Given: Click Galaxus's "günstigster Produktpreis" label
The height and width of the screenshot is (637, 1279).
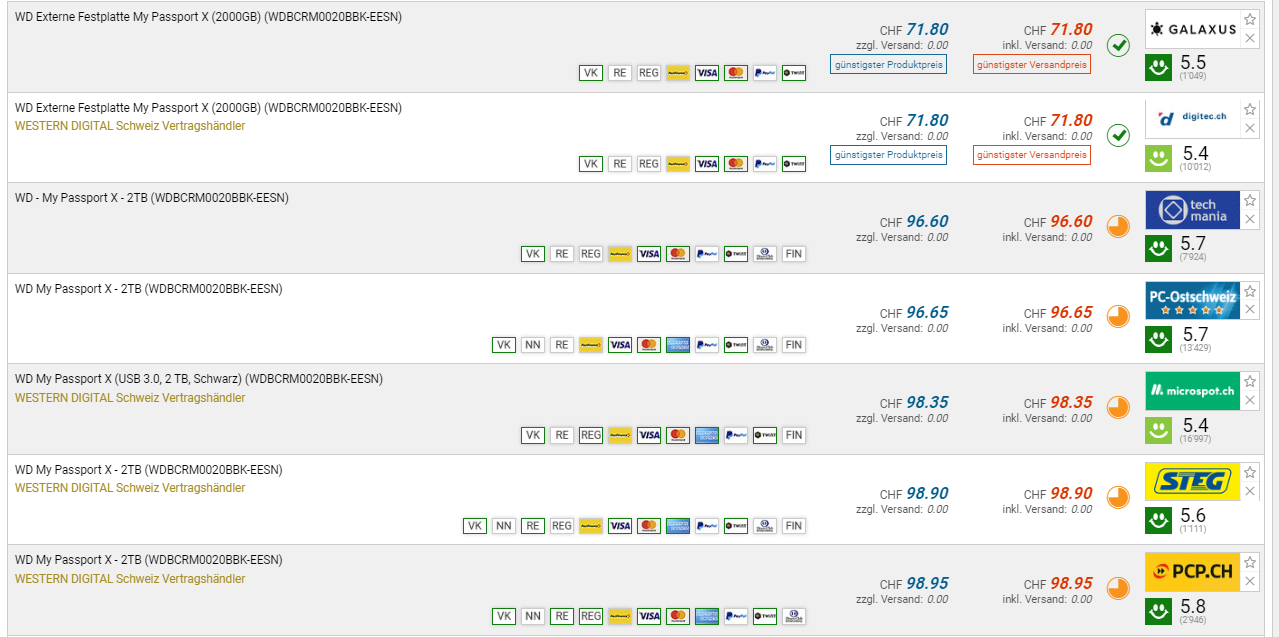Looking at the screenshot, I should click(888, 65).
